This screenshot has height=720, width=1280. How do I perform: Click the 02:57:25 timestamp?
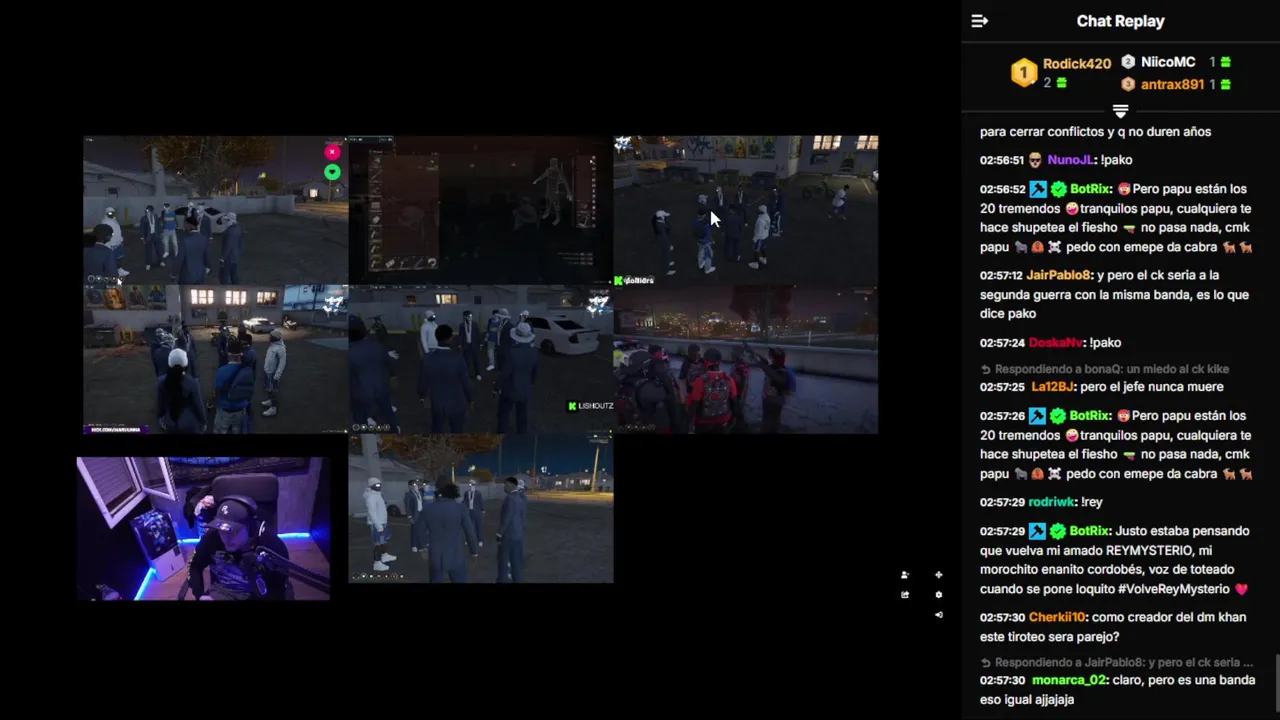click(1002, 387)
